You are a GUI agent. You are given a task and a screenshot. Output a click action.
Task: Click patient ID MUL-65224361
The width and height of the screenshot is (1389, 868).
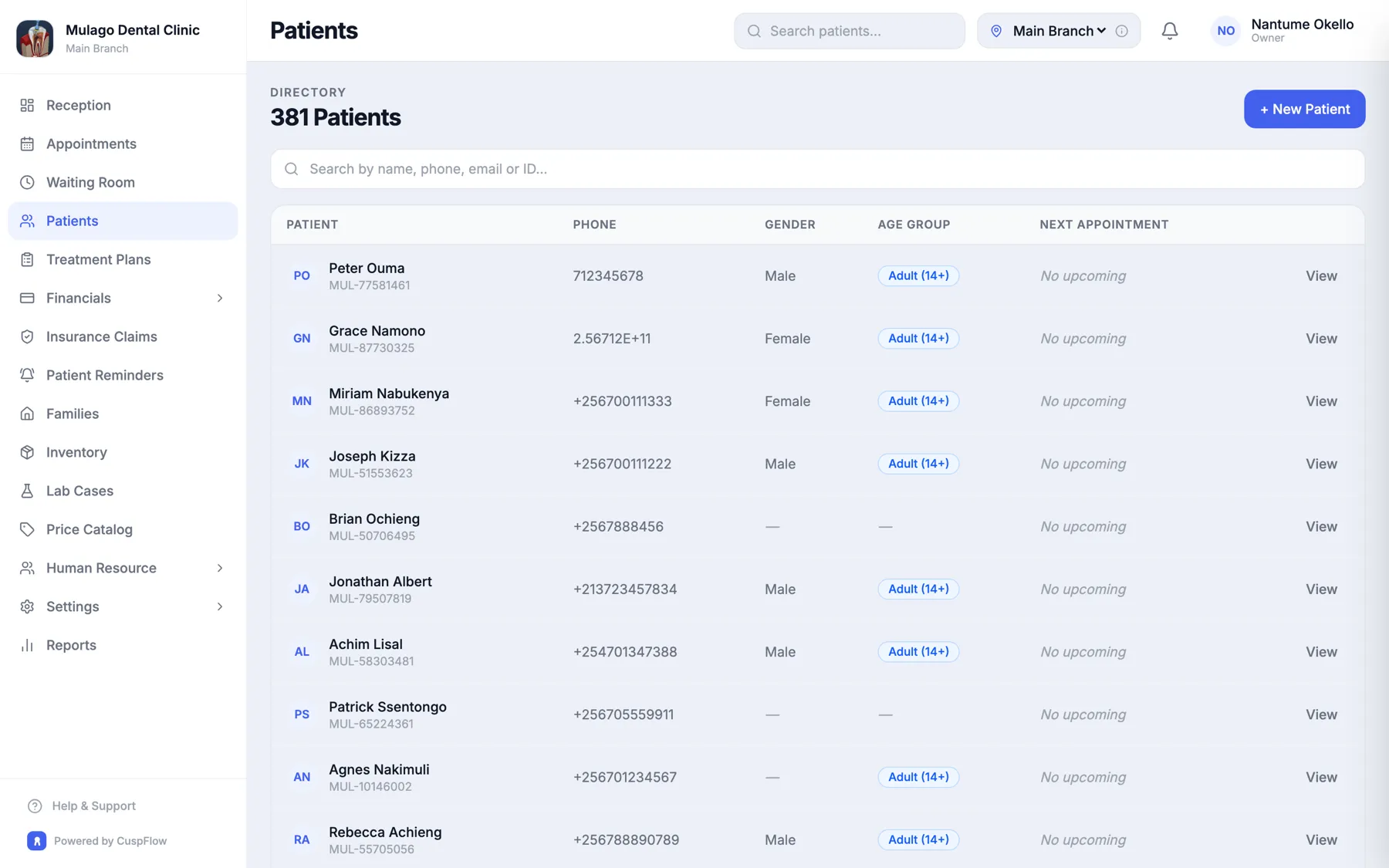371,724
